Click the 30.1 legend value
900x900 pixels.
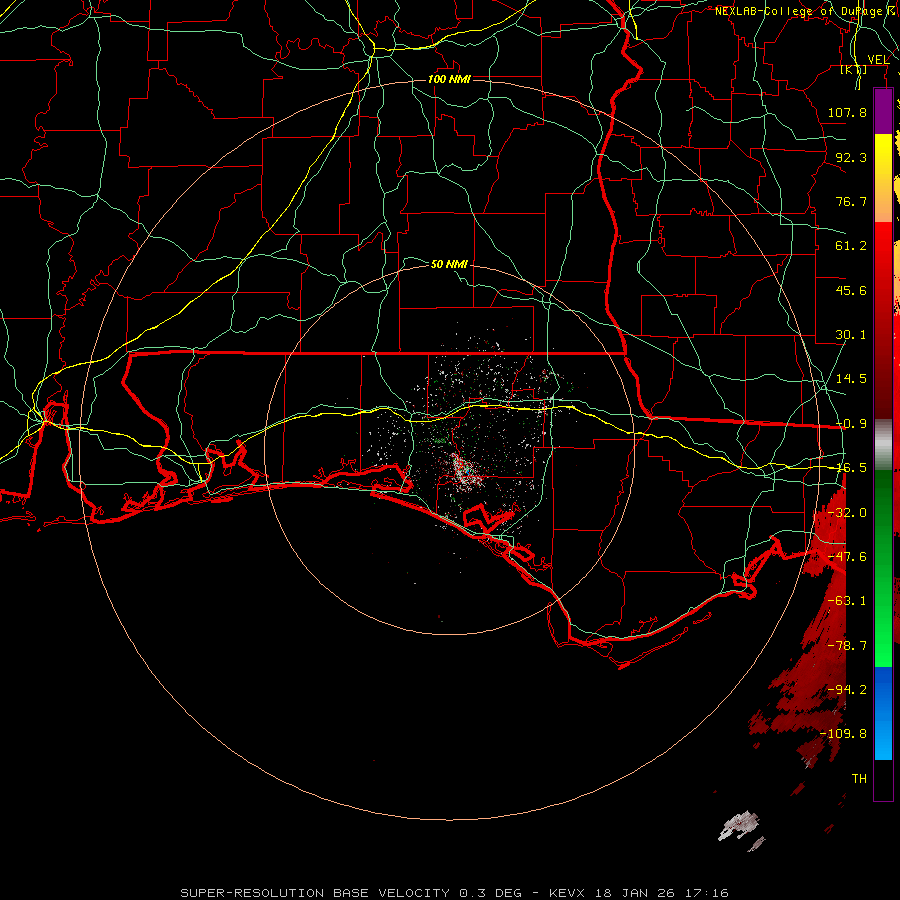tap(851, 335)
